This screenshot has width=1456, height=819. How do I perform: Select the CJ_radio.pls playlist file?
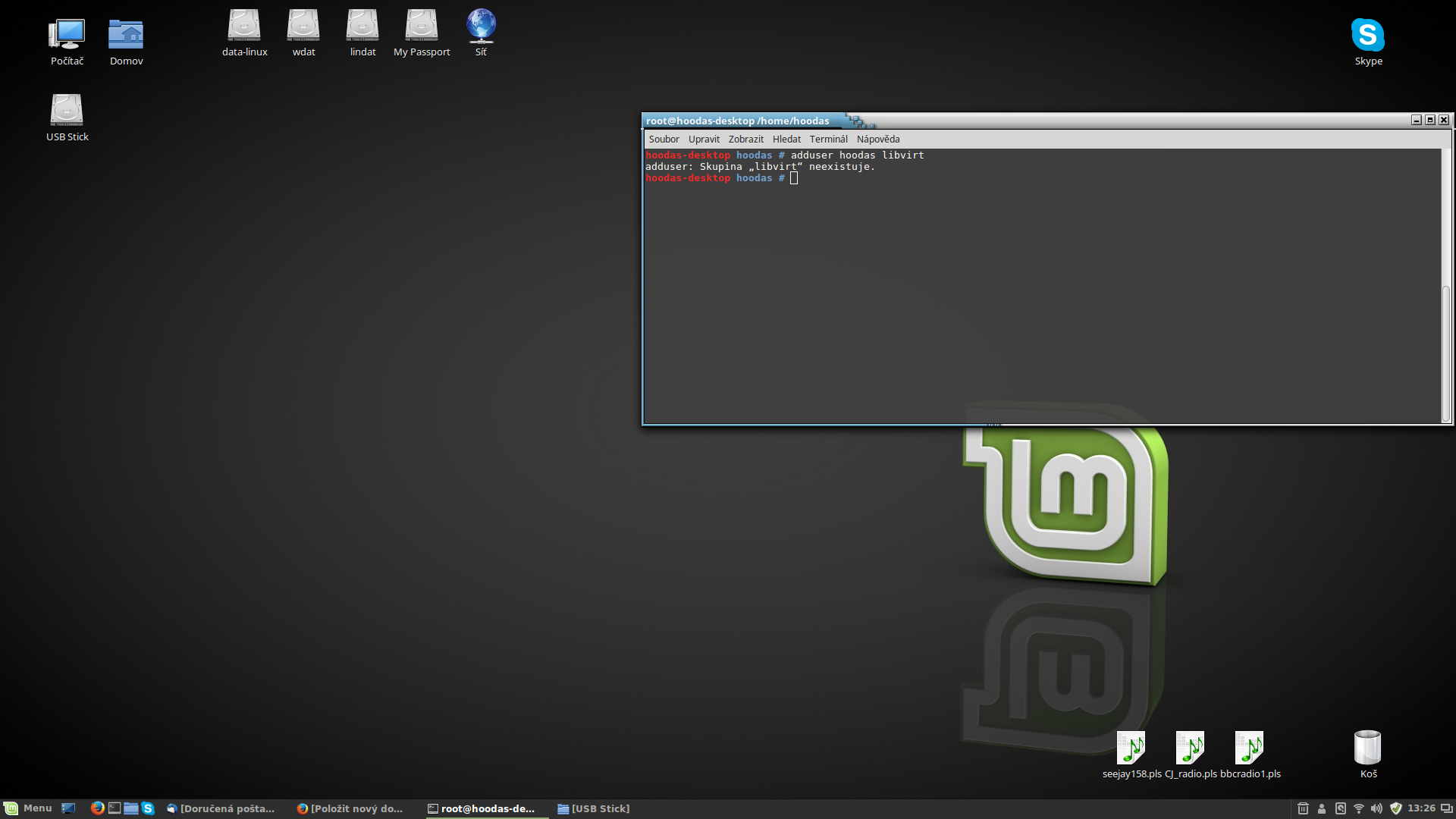tap(1191, 755)
